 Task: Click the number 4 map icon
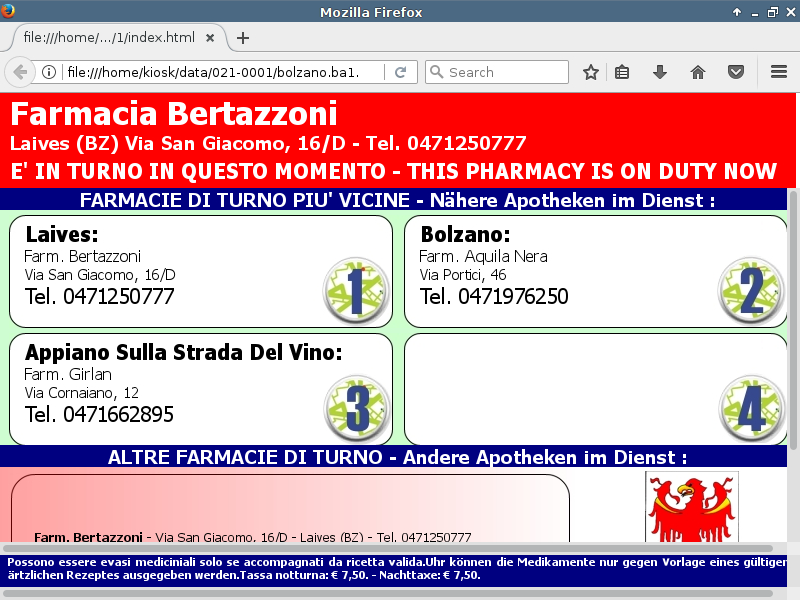(x=751, y=408)
